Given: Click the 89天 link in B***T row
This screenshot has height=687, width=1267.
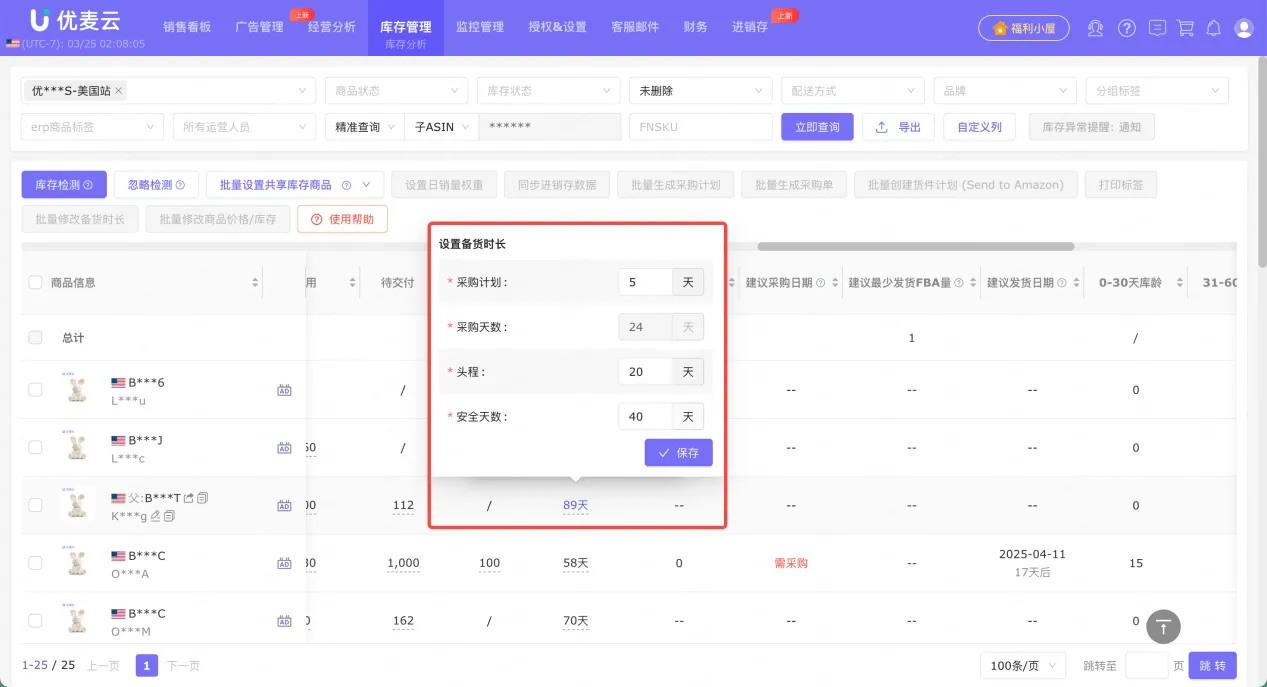Looking at the screenshot, I should click(575, 506).
